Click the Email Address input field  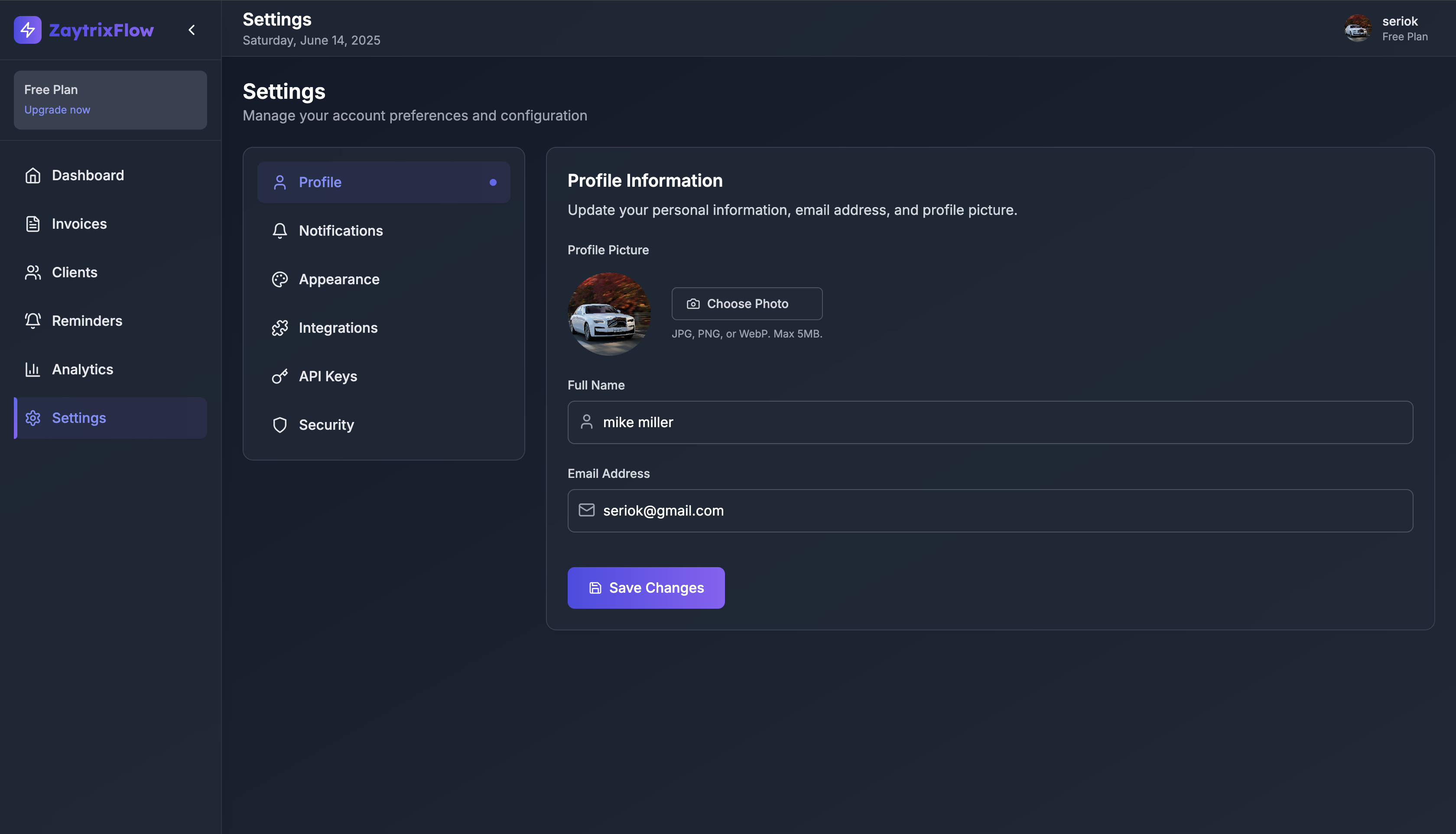pos(989,510)
